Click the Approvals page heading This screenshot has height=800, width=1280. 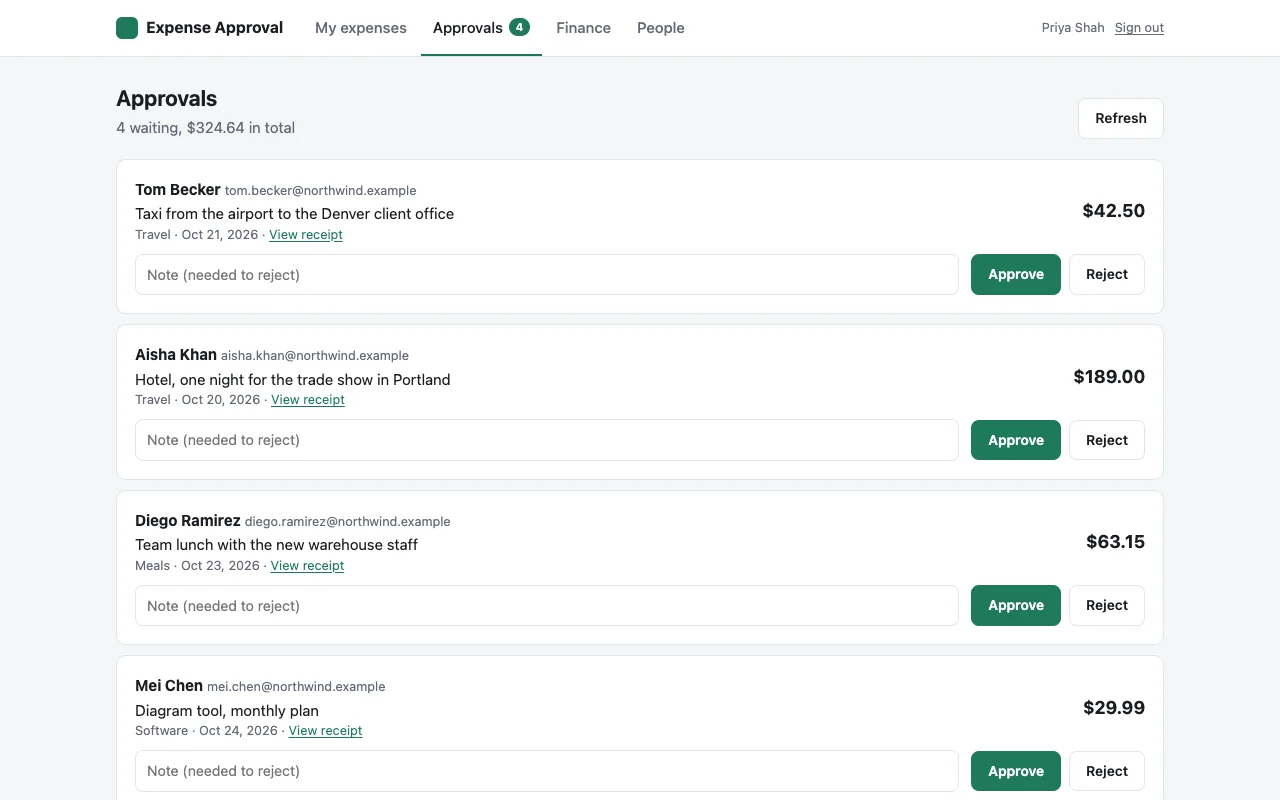pyautogui.click(x=167, y=99)
